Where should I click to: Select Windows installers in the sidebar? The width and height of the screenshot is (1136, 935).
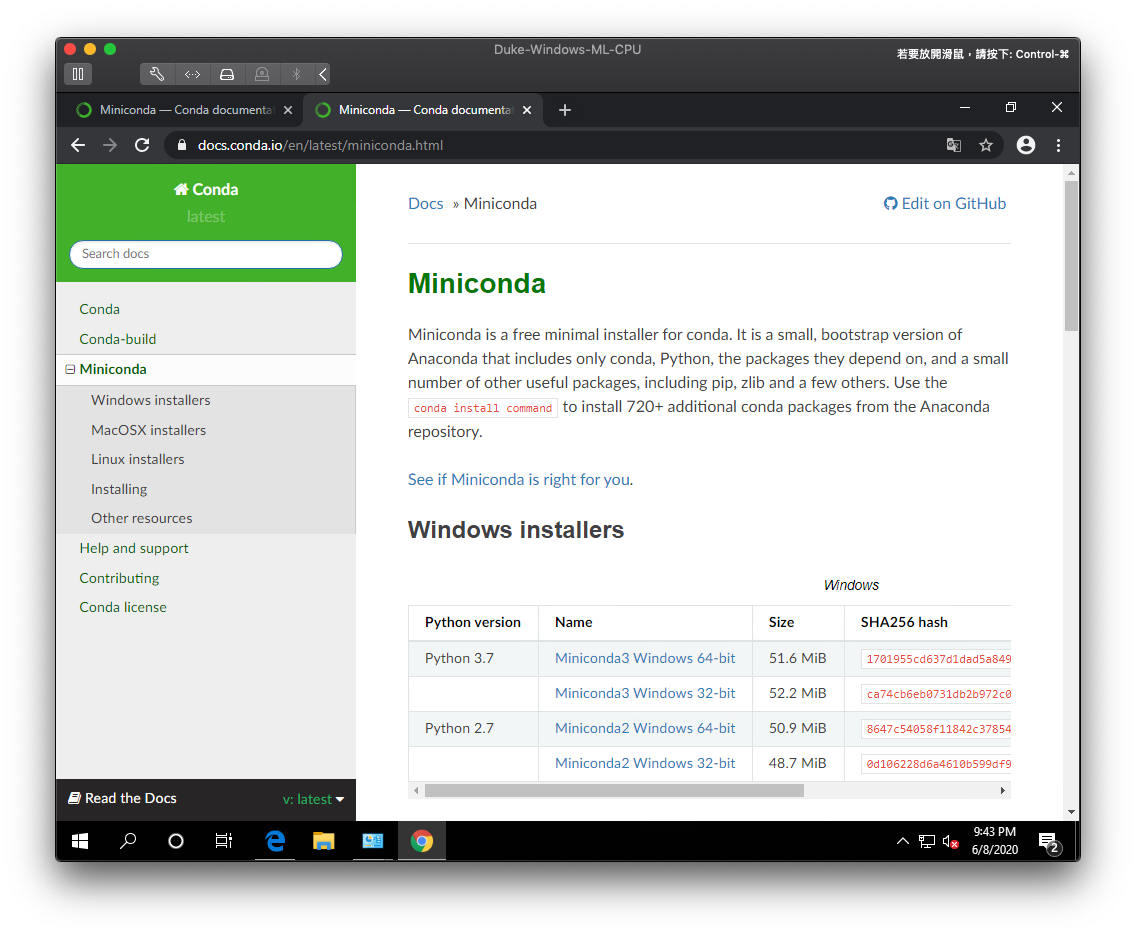tap(150, 399)
